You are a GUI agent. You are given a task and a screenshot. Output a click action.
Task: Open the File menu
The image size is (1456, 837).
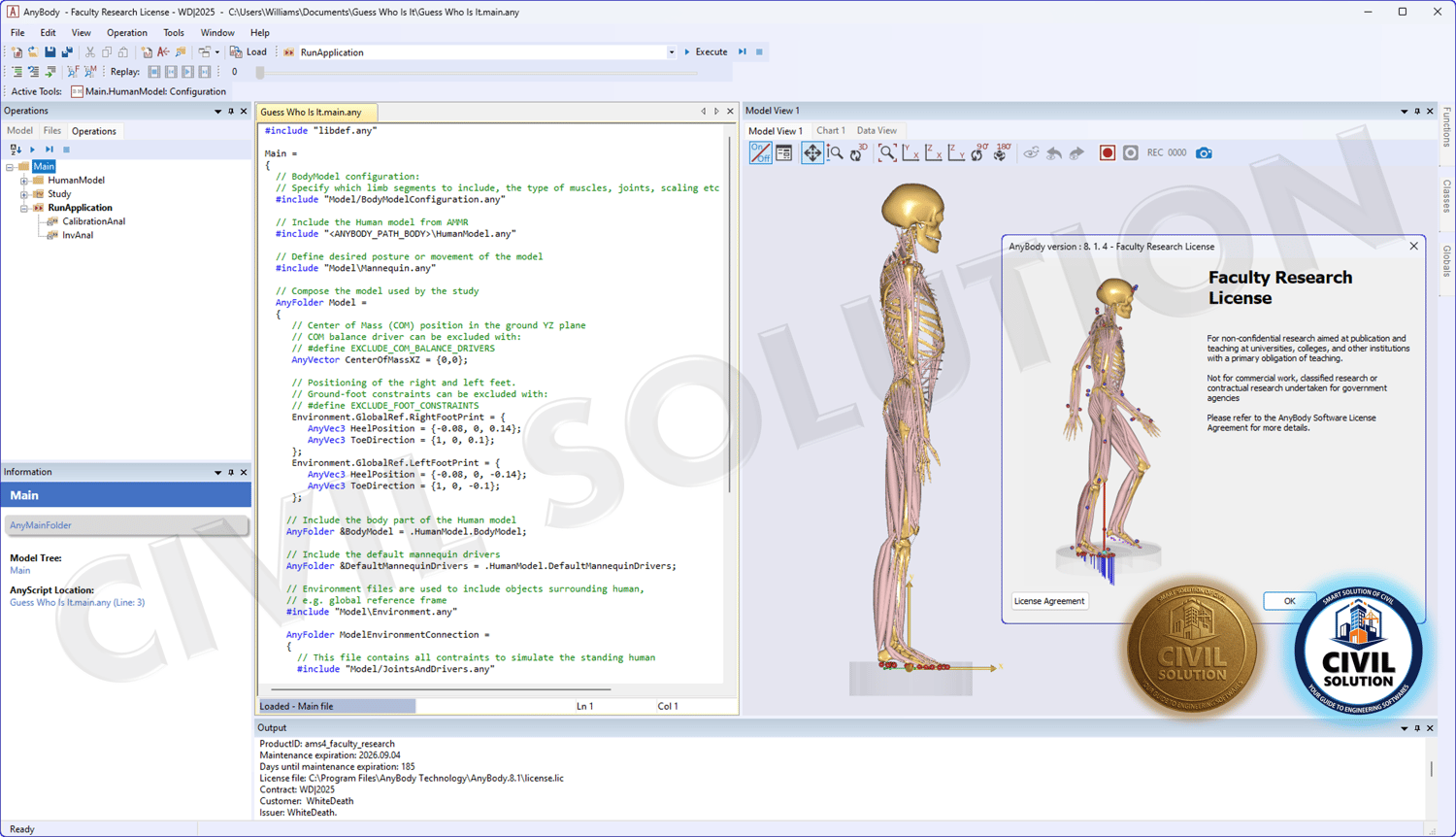[17, 33]
